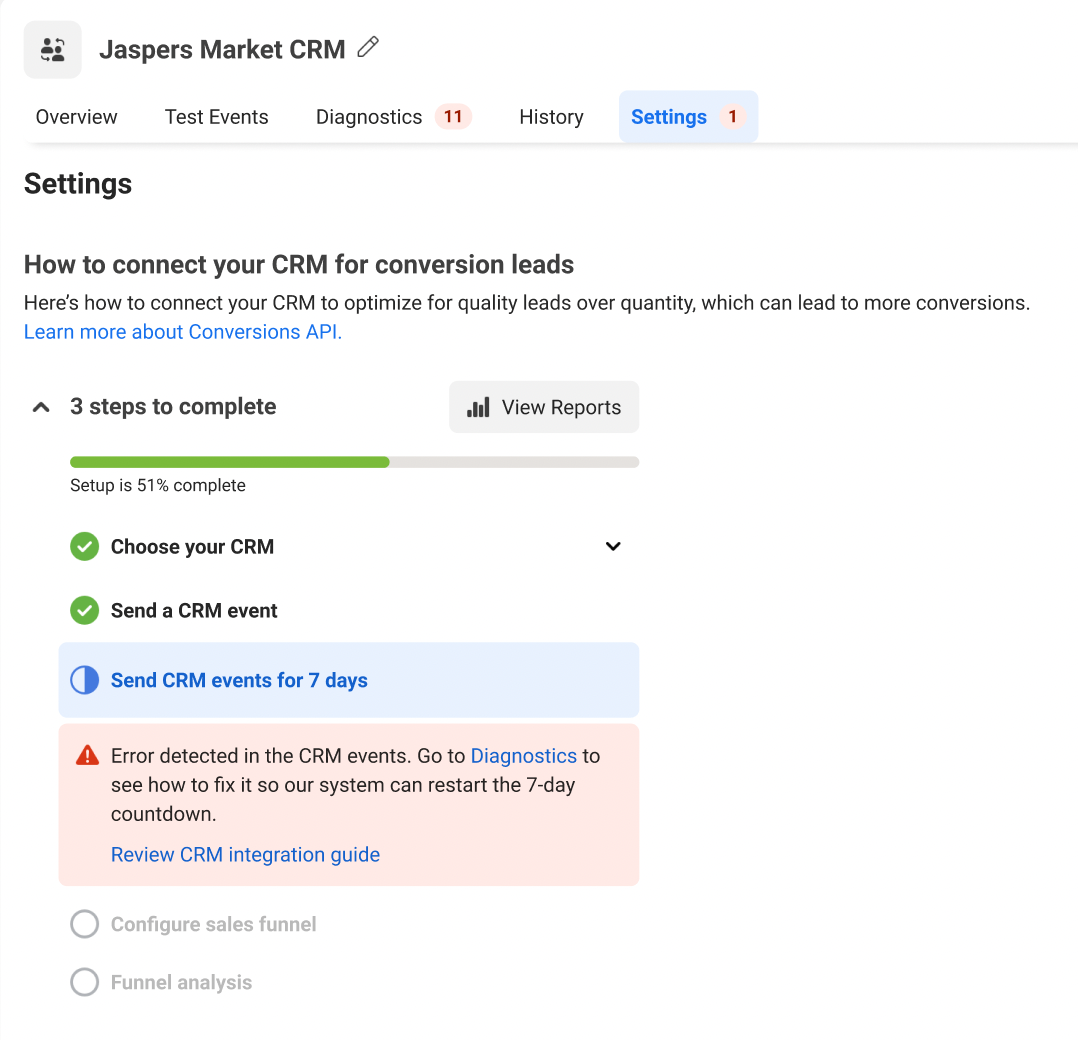Click the red warning triangle icon
The width and height of the screenshot is (1078, 1040).
[x=87, y=755]
